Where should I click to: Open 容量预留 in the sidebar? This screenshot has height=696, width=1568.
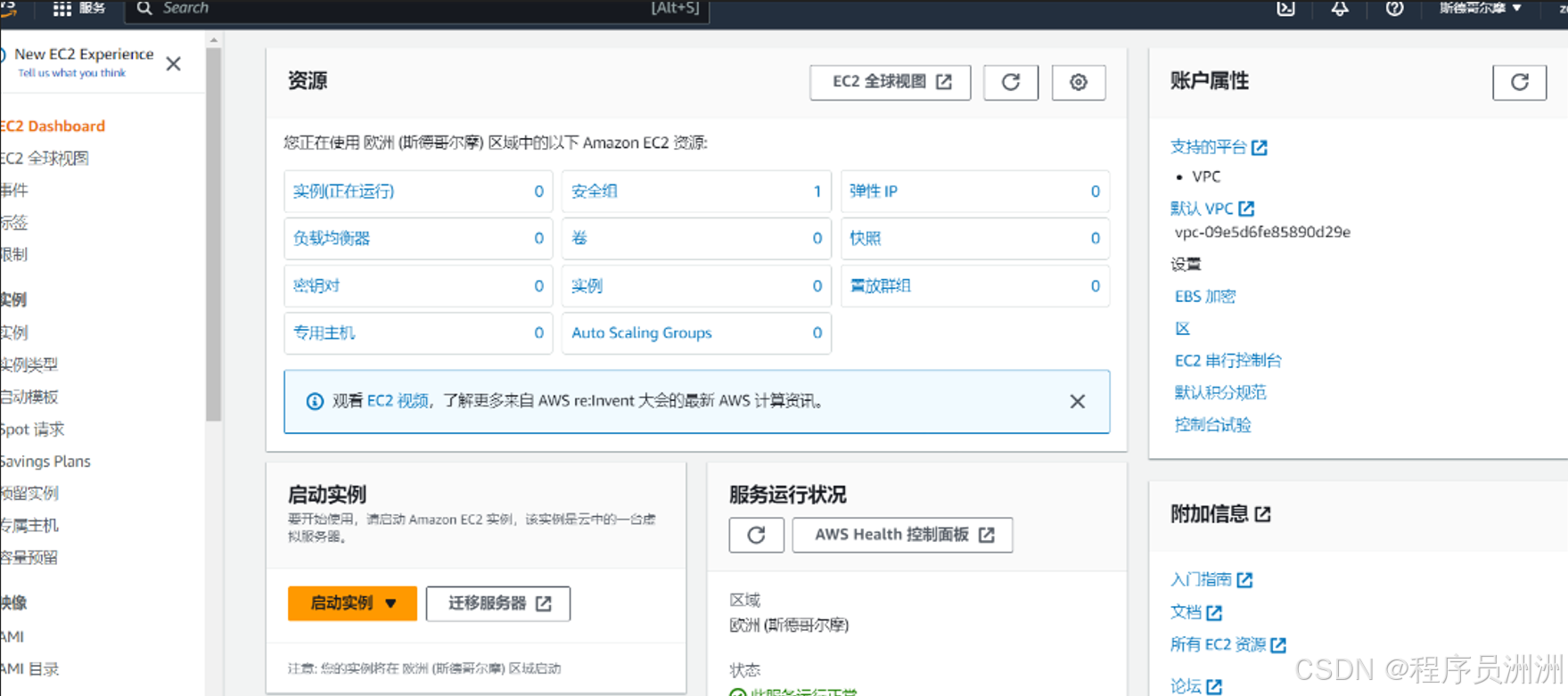[29, 557]
